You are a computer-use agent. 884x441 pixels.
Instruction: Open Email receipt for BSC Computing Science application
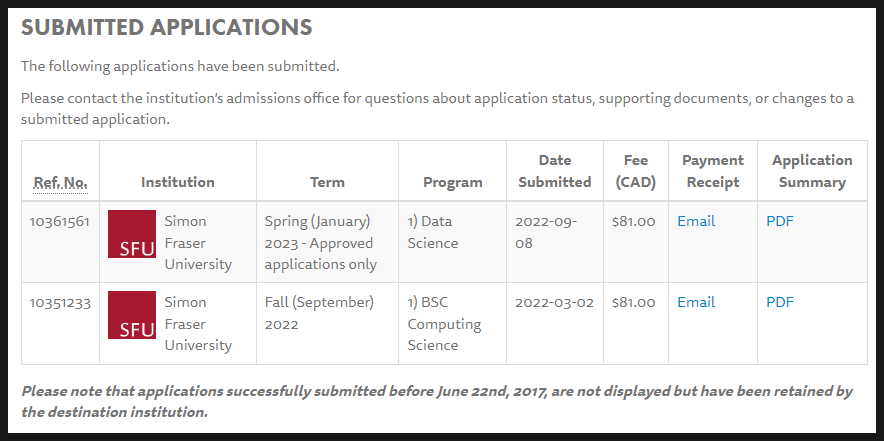point(696,302)
